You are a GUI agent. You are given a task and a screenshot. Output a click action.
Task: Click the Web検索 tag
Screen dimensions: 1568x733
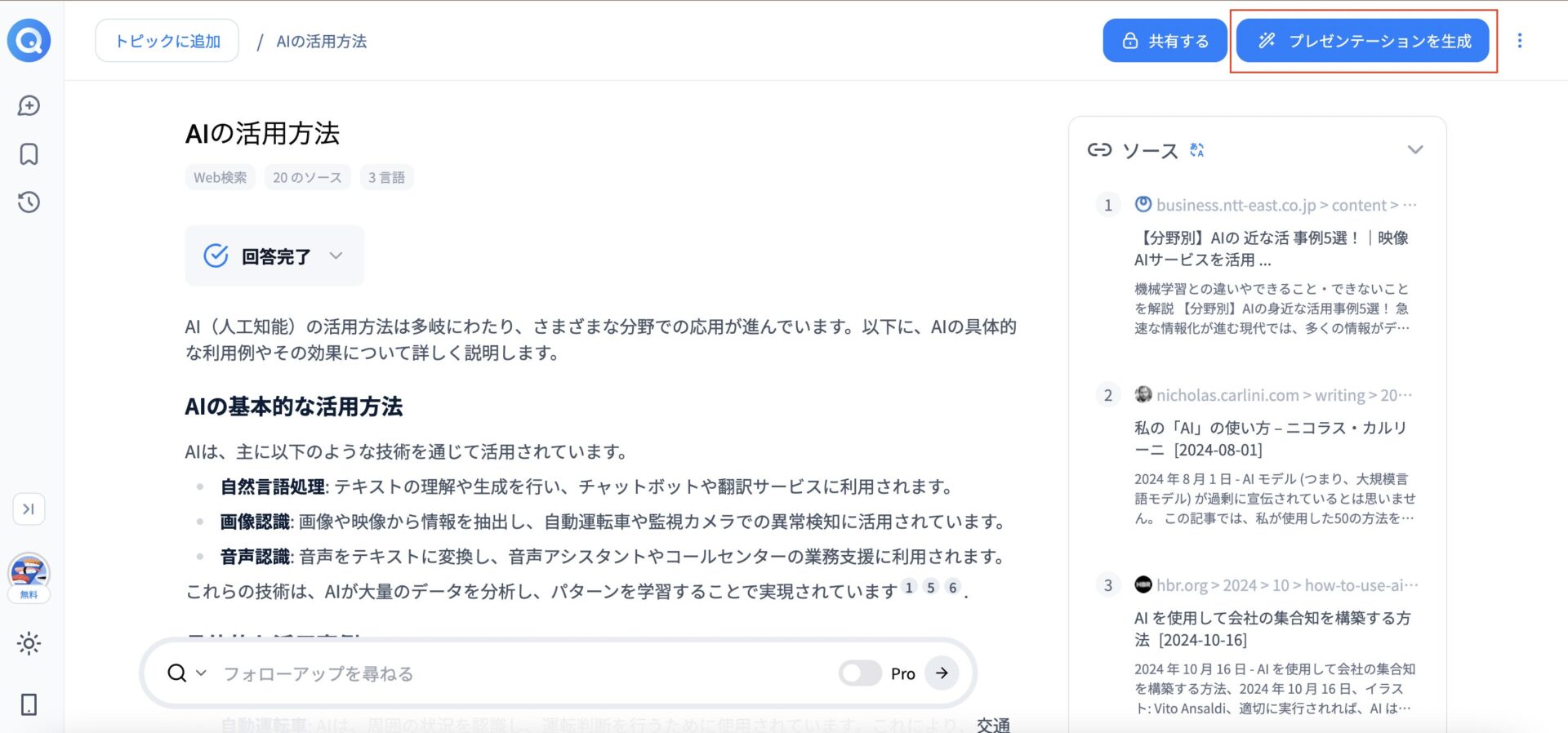click(x=220, y=177)
